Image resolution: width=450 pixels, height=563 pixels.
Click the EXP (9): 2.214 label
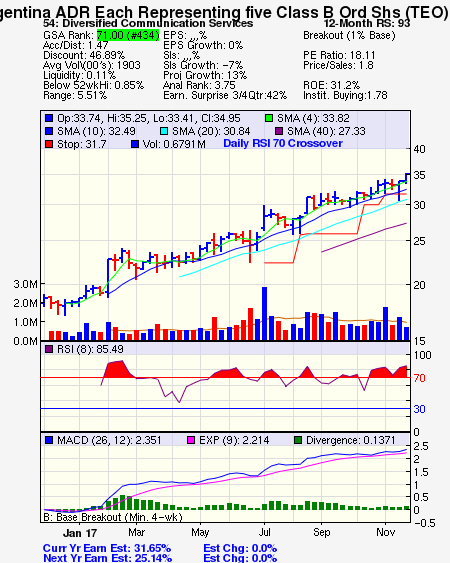pyautogui.click(x=234, y=441)
